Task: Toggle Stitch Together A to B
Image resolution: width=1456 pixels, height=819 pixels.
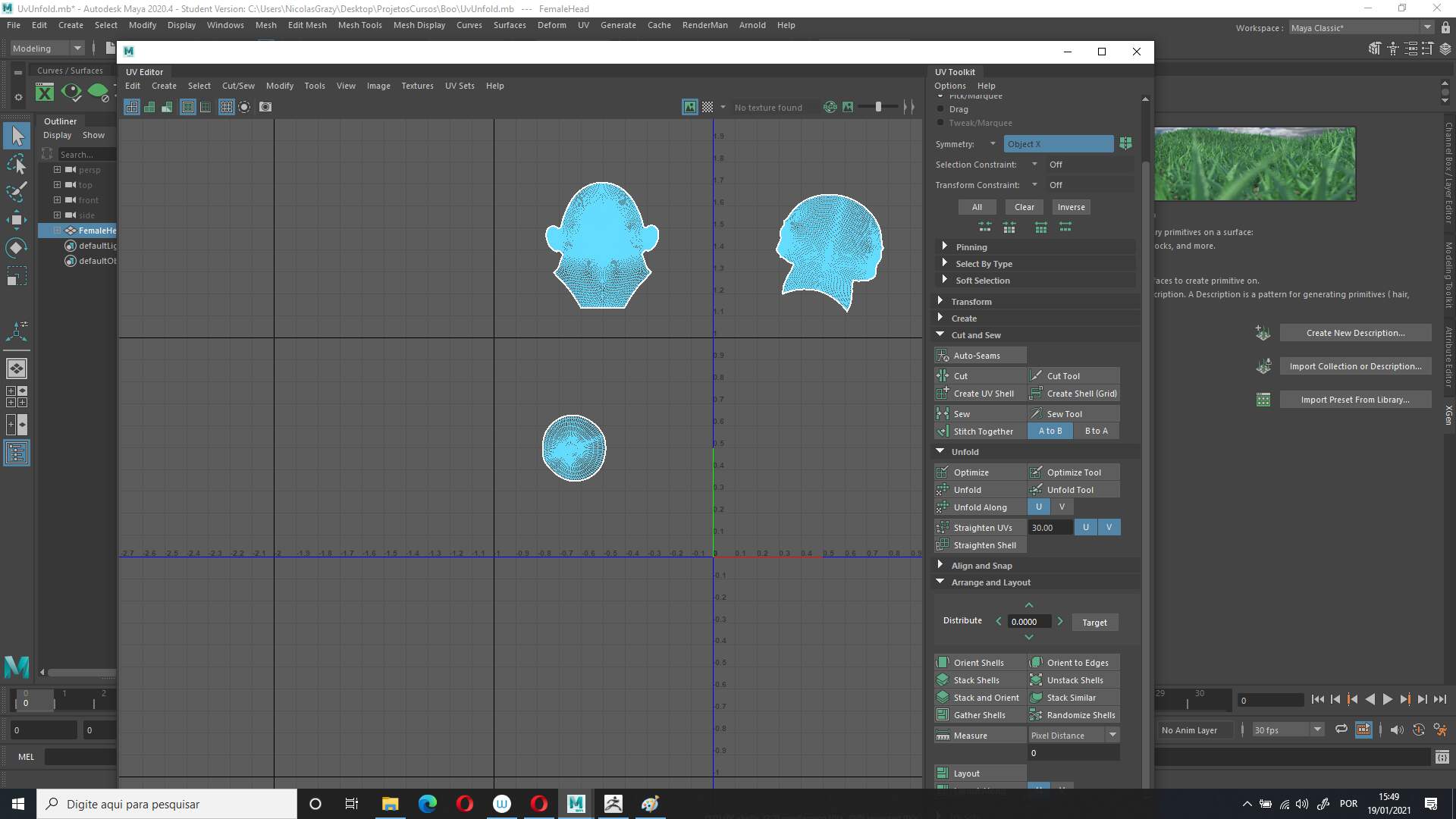Action: point(1050,431)
